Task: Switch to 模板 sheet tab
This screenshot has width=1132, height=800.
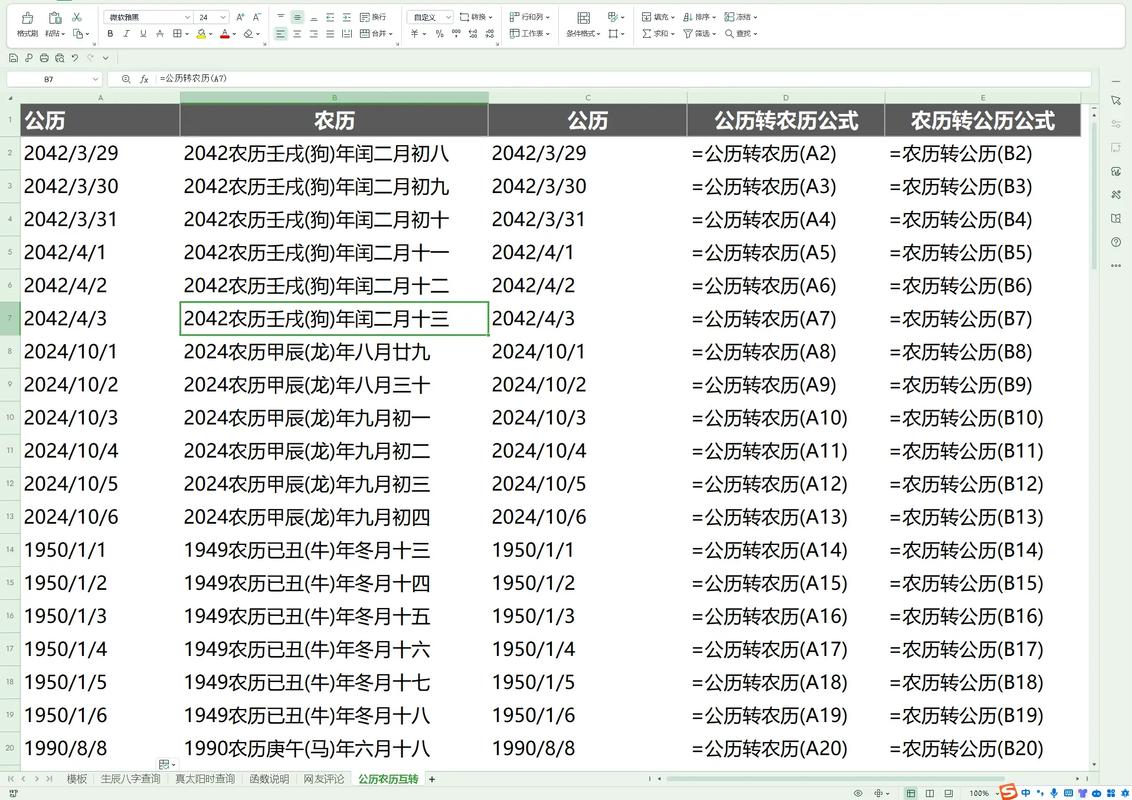Action: pos(77,779)
